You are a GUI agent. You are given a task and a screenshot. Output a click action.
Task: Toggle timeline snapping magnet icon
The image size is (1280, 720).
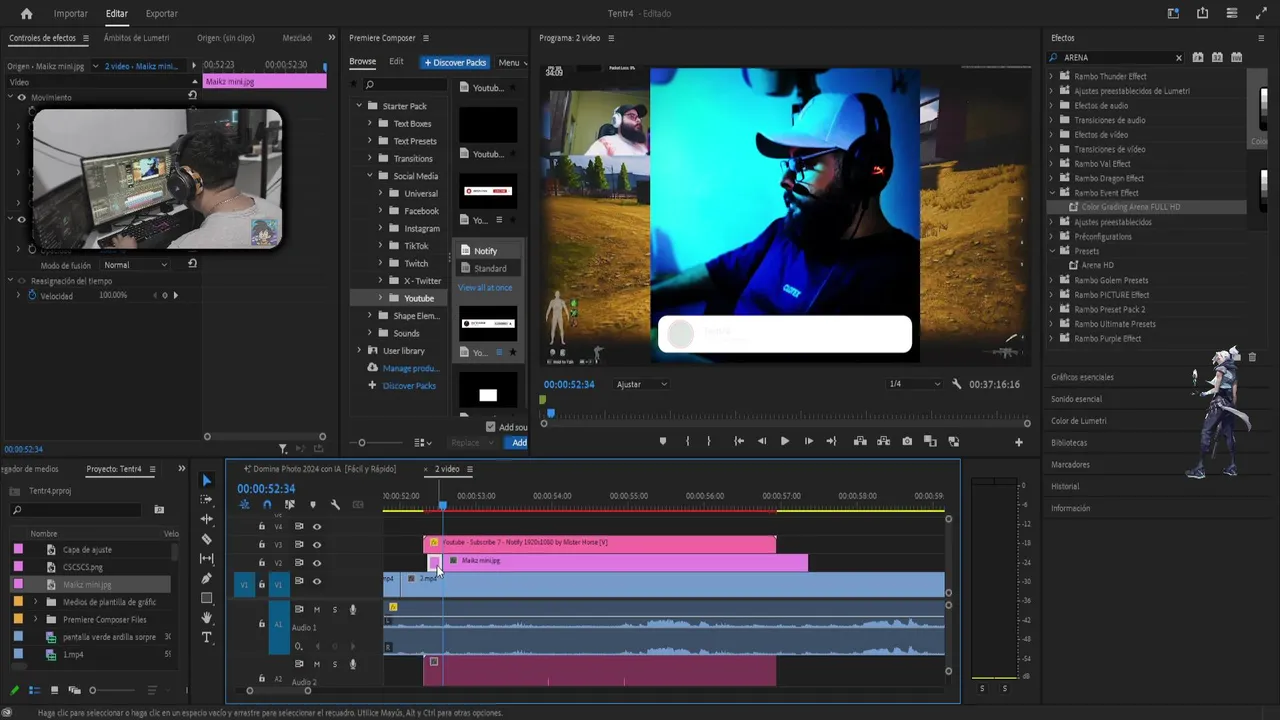pyautogui.click(x=267, y=505)
